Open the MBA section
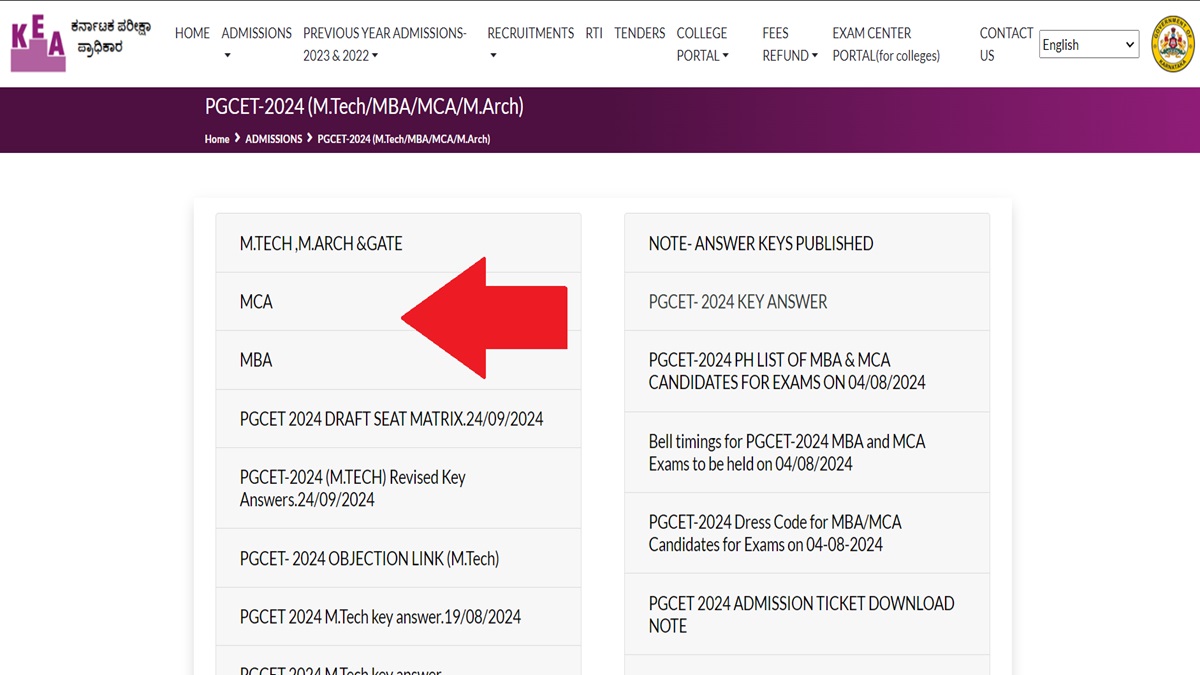Viewport: 1200px width, 675px height. (398, 360)
